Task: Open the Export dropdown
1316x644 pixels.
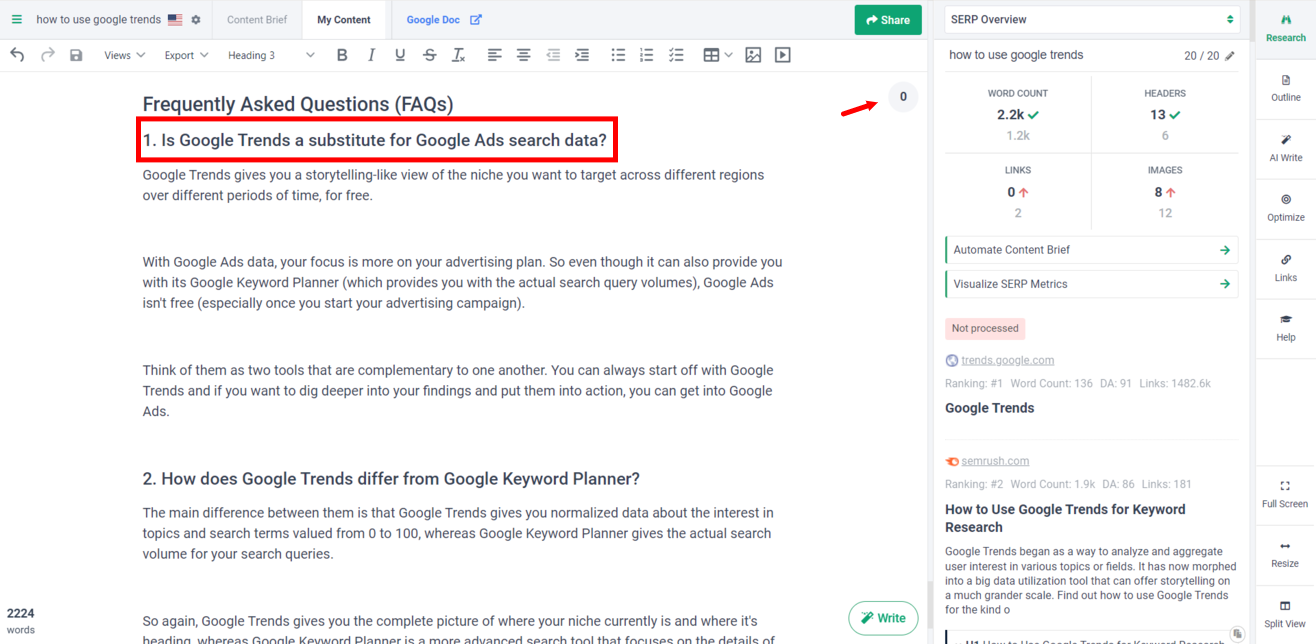Action: click(185, 55)
